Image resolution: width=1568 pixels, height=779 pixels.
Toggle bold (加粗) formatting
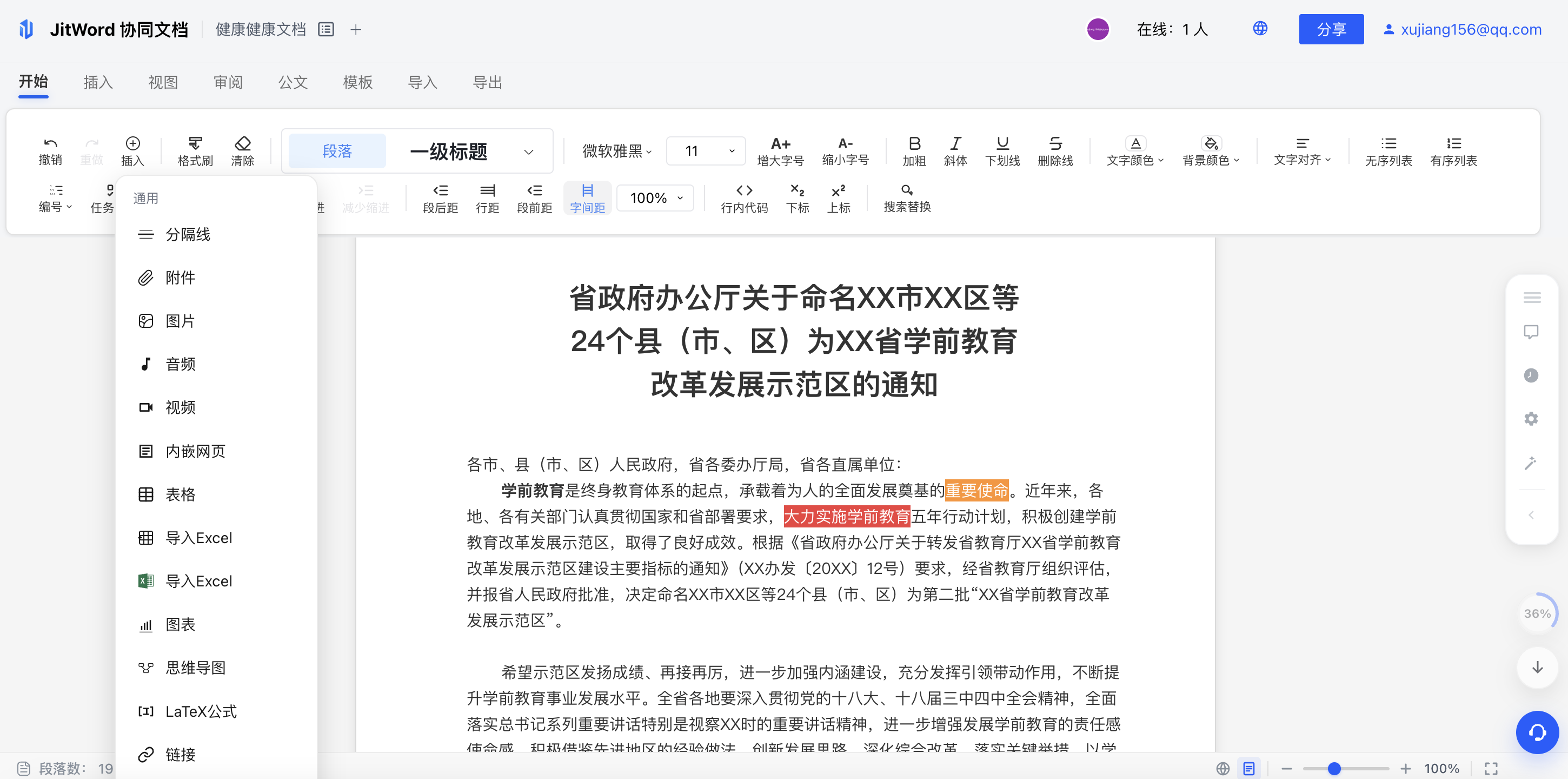pyautogui.click(x=914, y=144)
